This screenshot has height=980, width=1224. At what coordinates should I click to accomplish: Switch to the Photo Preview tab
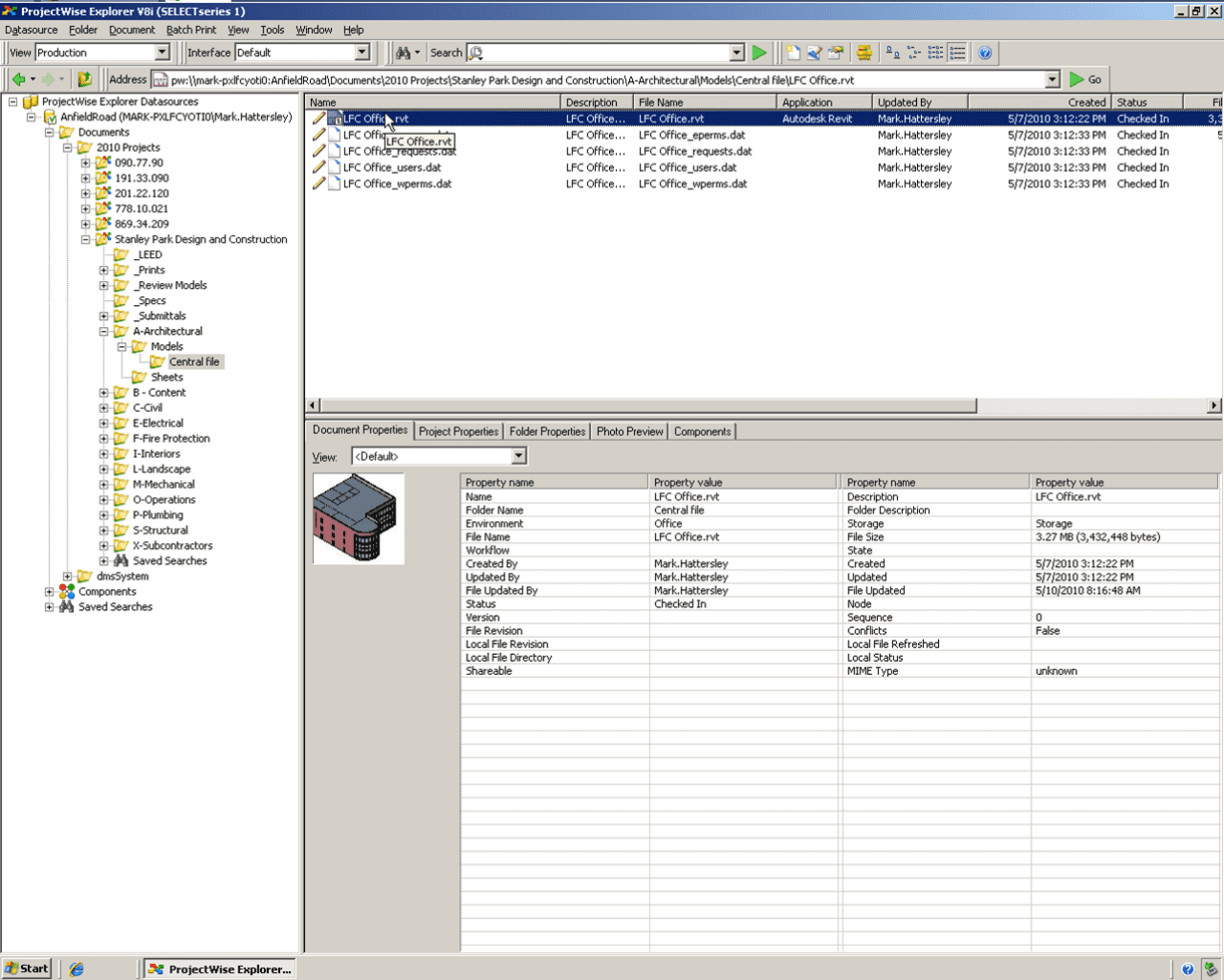point(629,431)
